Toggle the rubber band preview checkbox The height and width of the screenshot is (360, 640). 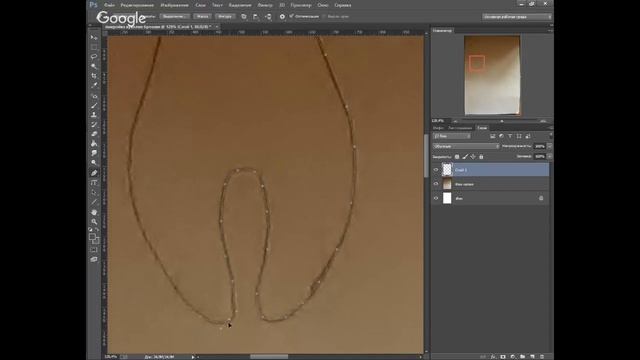click(x=324, y=17)
